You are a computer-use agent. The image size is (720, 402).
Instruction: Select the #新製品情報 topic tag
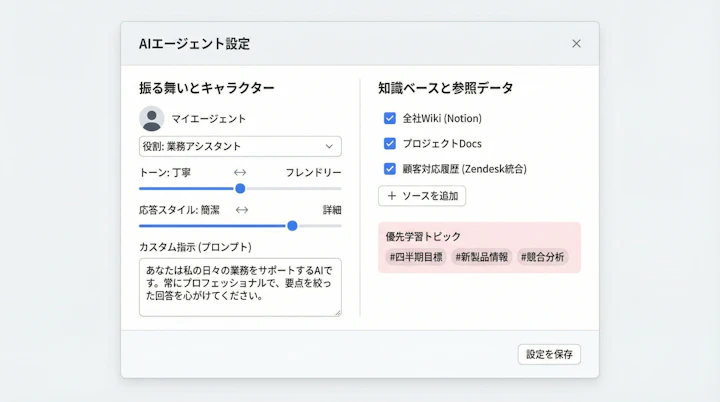pyautogui.click(x=482, y=257)
